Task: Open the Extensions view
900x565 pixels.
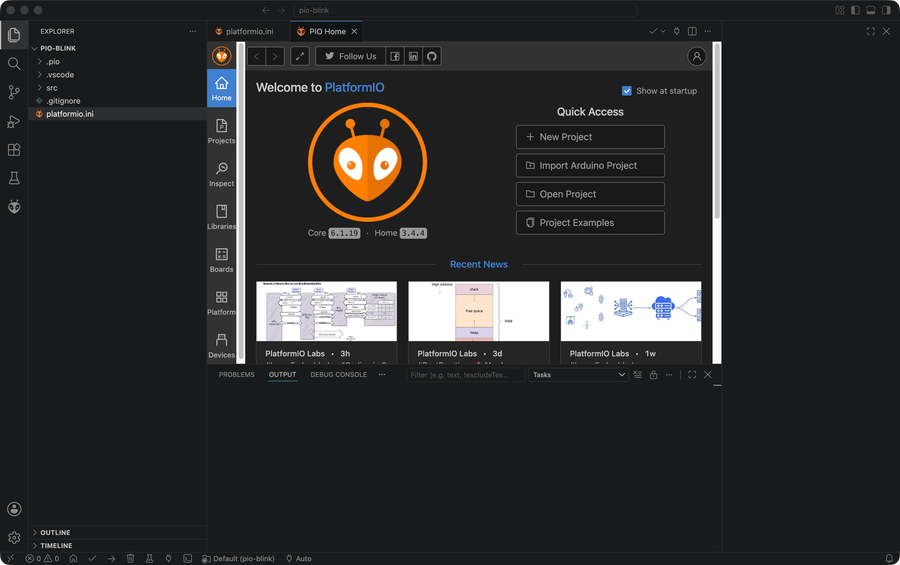Action: coord(14,150)
